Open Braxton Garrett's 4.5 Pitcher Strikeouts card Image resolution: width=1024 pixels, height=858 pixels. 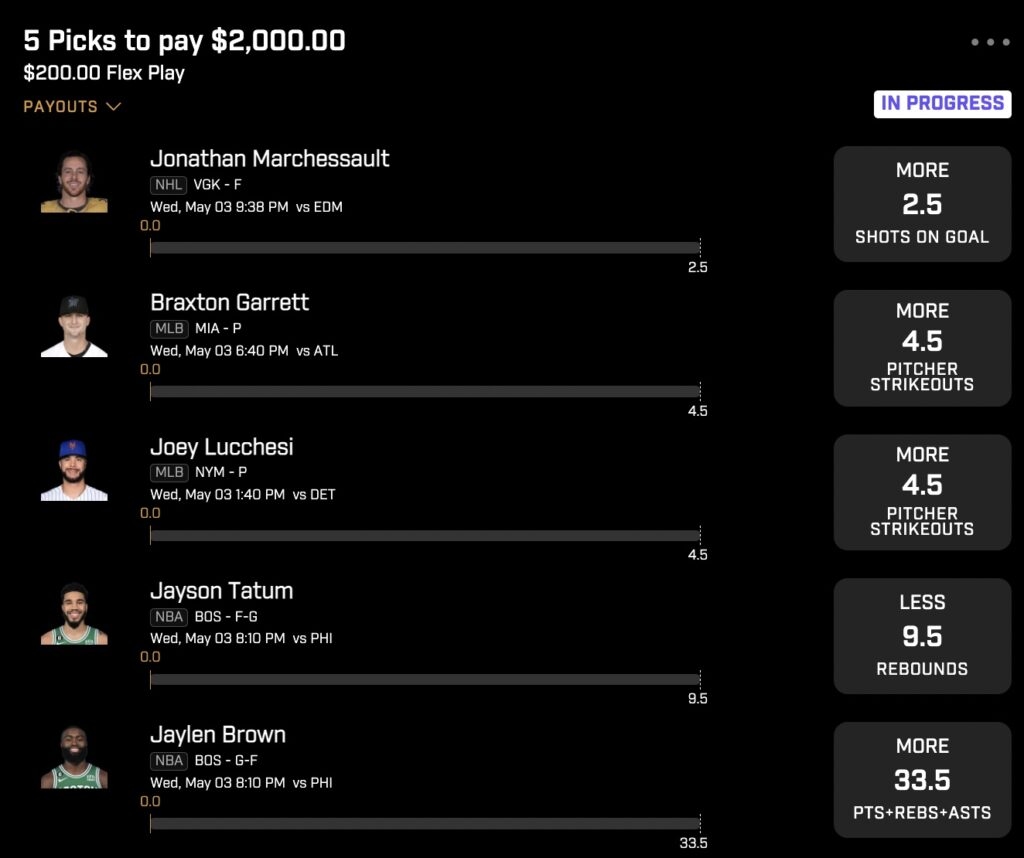click(922, 348)
